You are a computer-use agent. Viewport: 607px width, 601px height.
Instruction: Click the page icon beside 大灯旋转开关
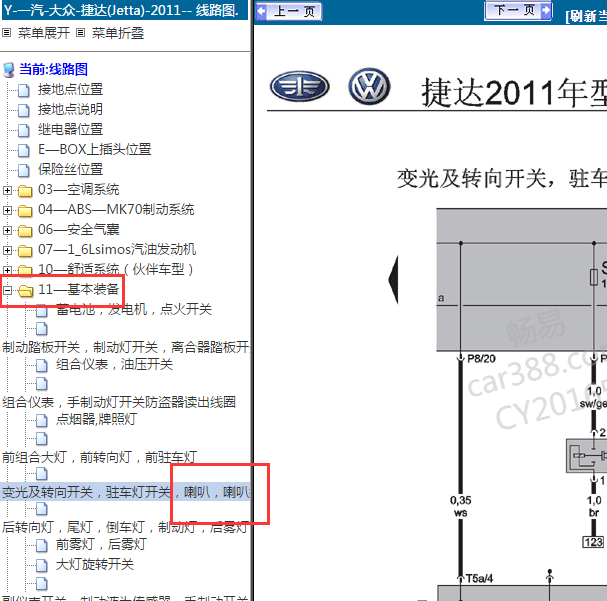(41, 565)
